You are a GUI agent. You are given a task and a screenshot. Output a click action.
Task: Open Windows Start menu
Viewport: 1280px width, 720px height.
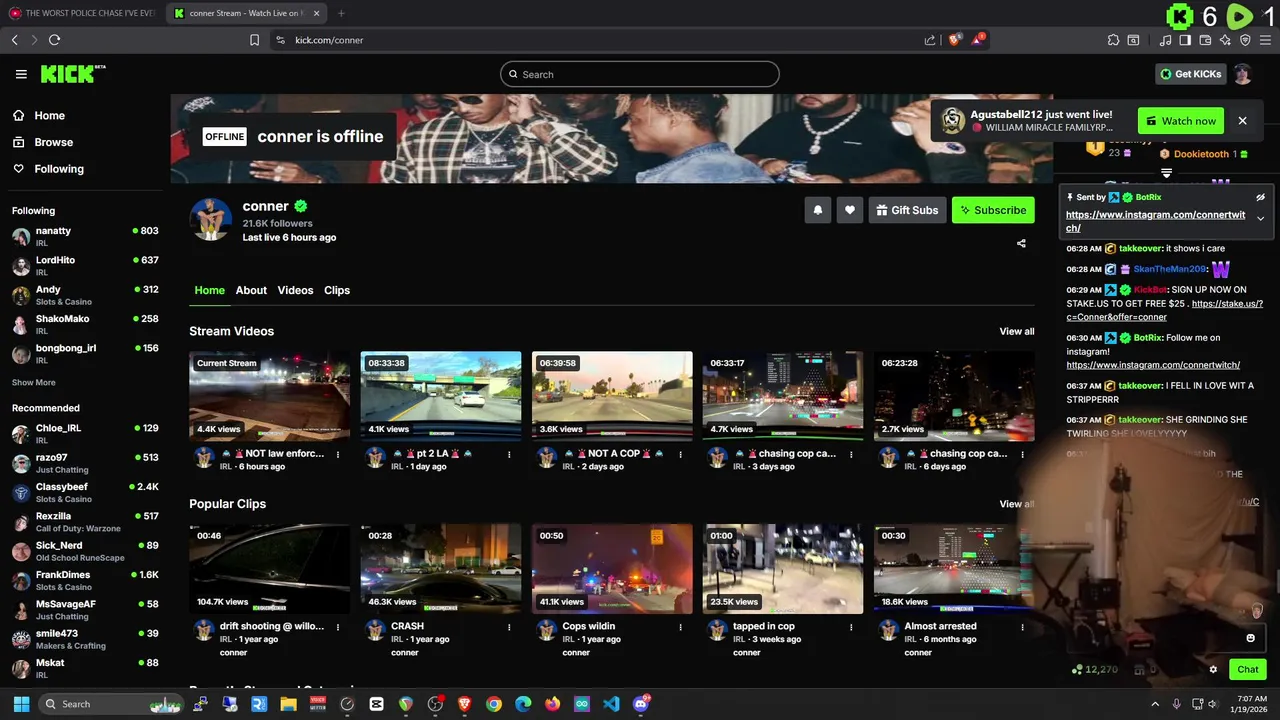point(21,704)
